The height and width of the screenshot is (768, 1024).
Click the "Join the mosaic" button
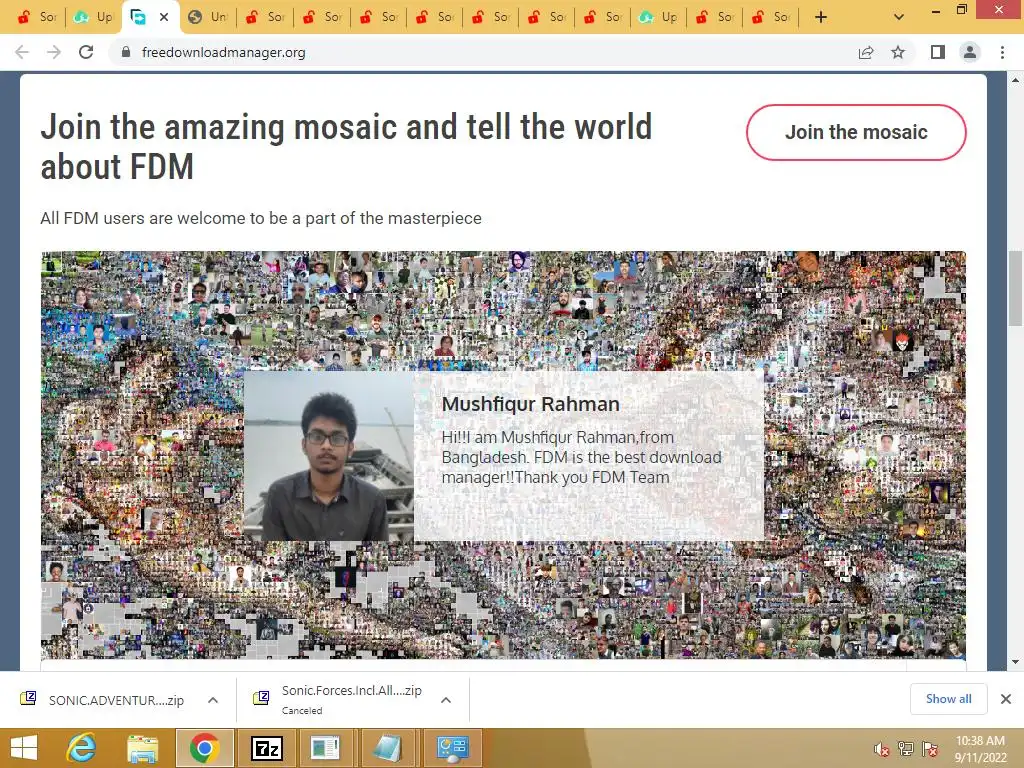[856, 132]
